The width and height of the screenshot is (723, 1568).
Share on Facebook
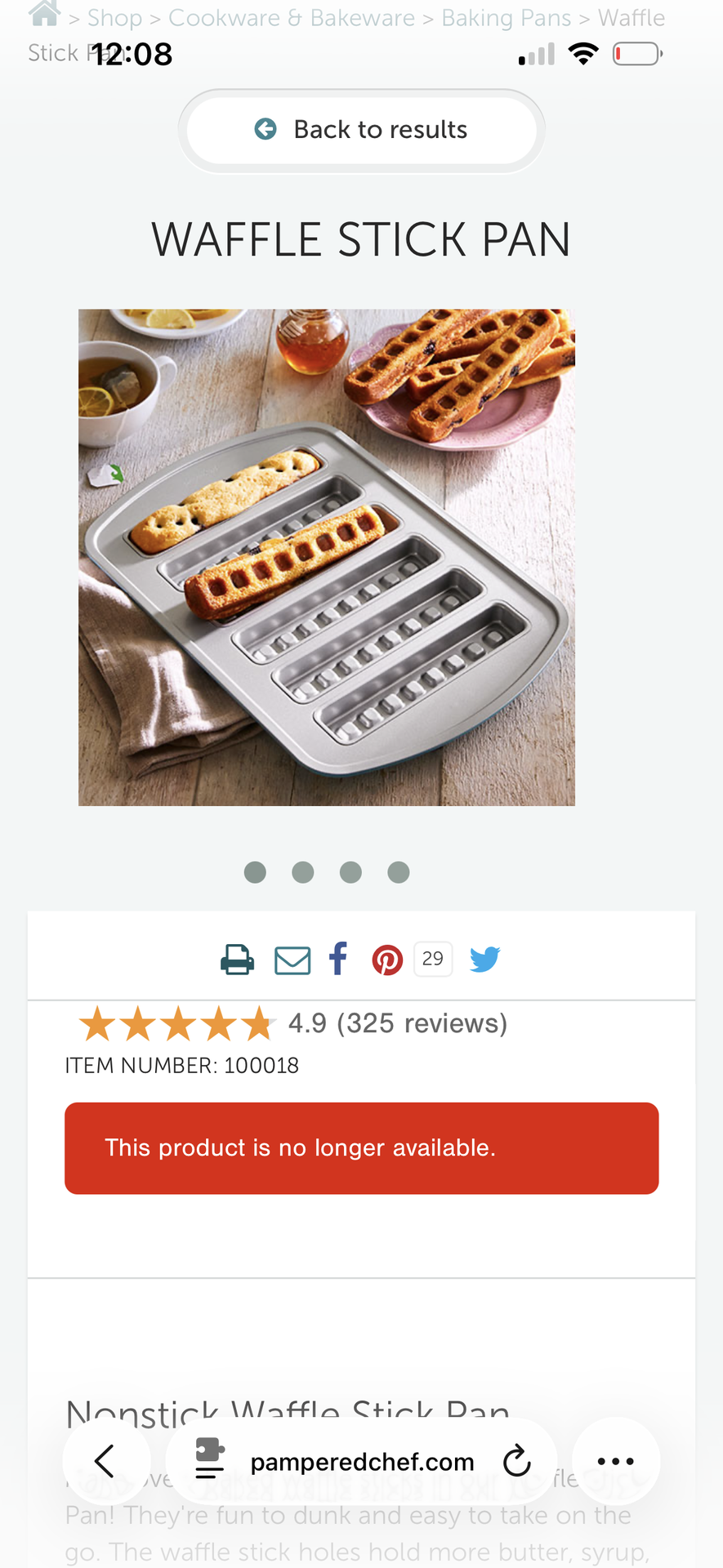338,959
